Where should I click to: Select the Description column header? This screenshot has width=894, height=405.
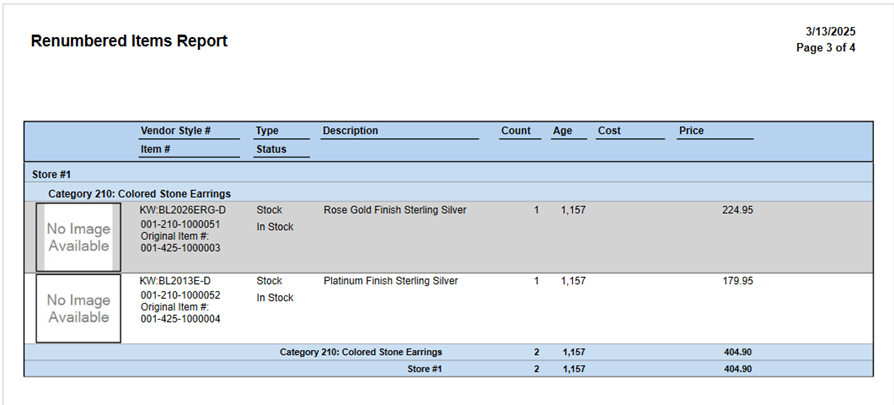pos(350,131)
